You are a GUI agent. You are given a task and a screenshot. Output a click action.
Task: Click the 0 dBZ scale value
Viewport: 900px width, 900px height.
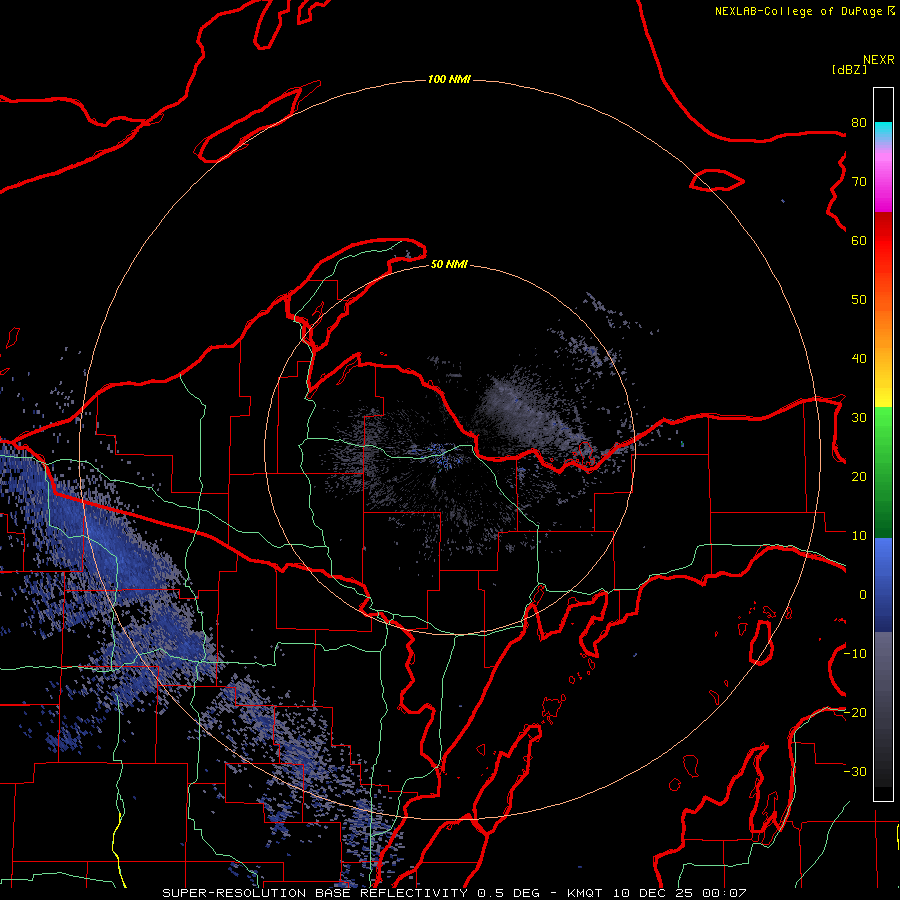[863, 595]
